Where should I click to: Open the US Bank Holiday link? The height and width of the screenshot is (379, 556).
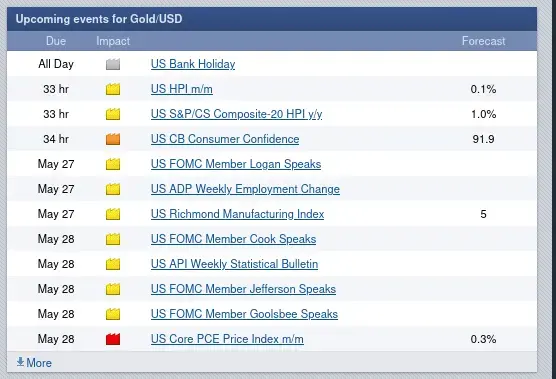tap(193, 64)
